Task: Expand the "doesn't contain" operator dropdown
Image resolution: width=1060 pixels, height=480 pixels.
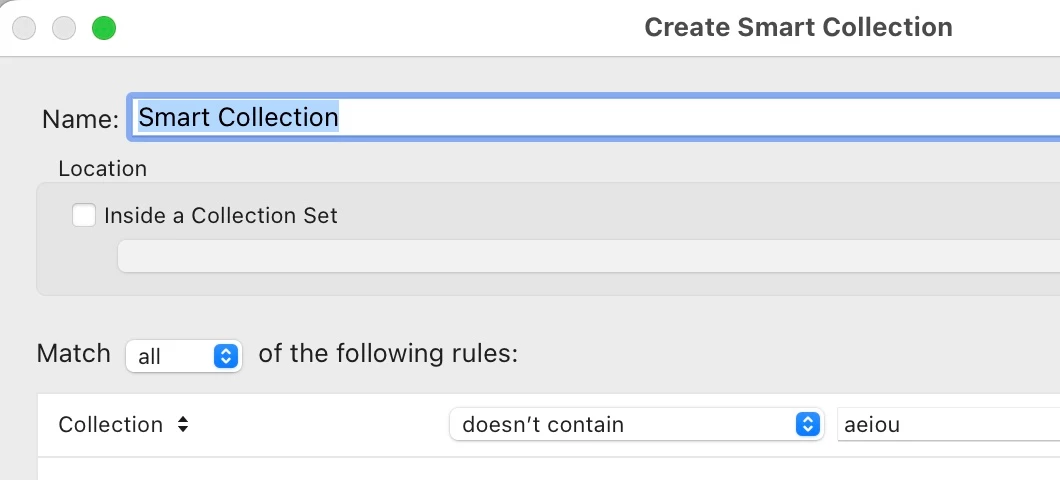Action: click(x=636, y=424)
